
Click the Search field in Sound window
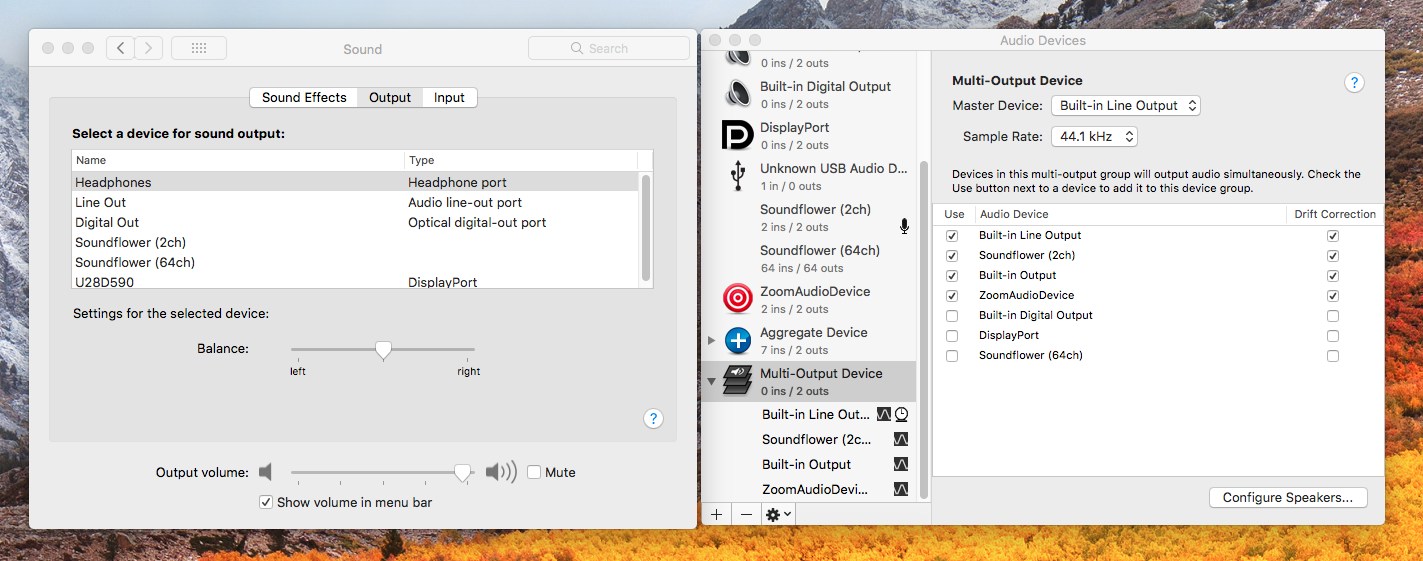tap(609, 48)
